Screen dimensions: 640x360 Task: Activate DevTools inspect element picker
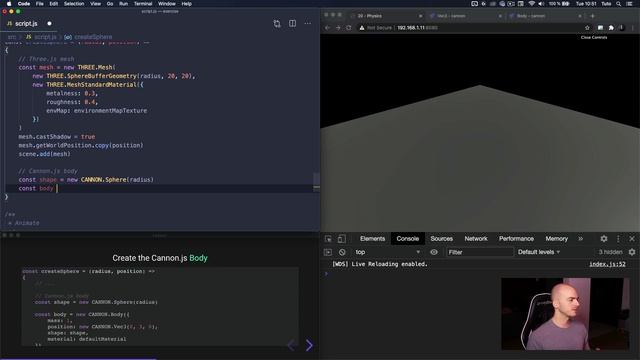point(328,239)
